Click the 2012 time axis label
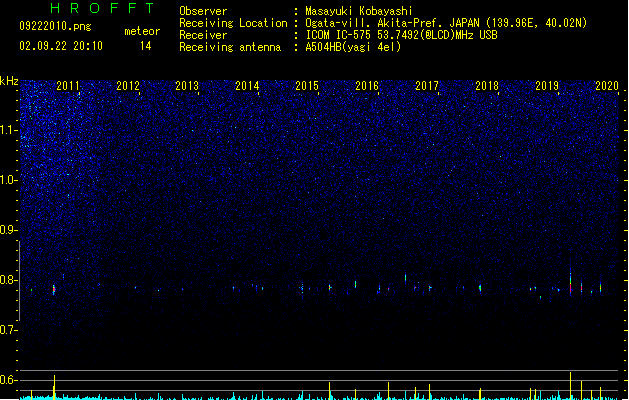 pos(128,86)
